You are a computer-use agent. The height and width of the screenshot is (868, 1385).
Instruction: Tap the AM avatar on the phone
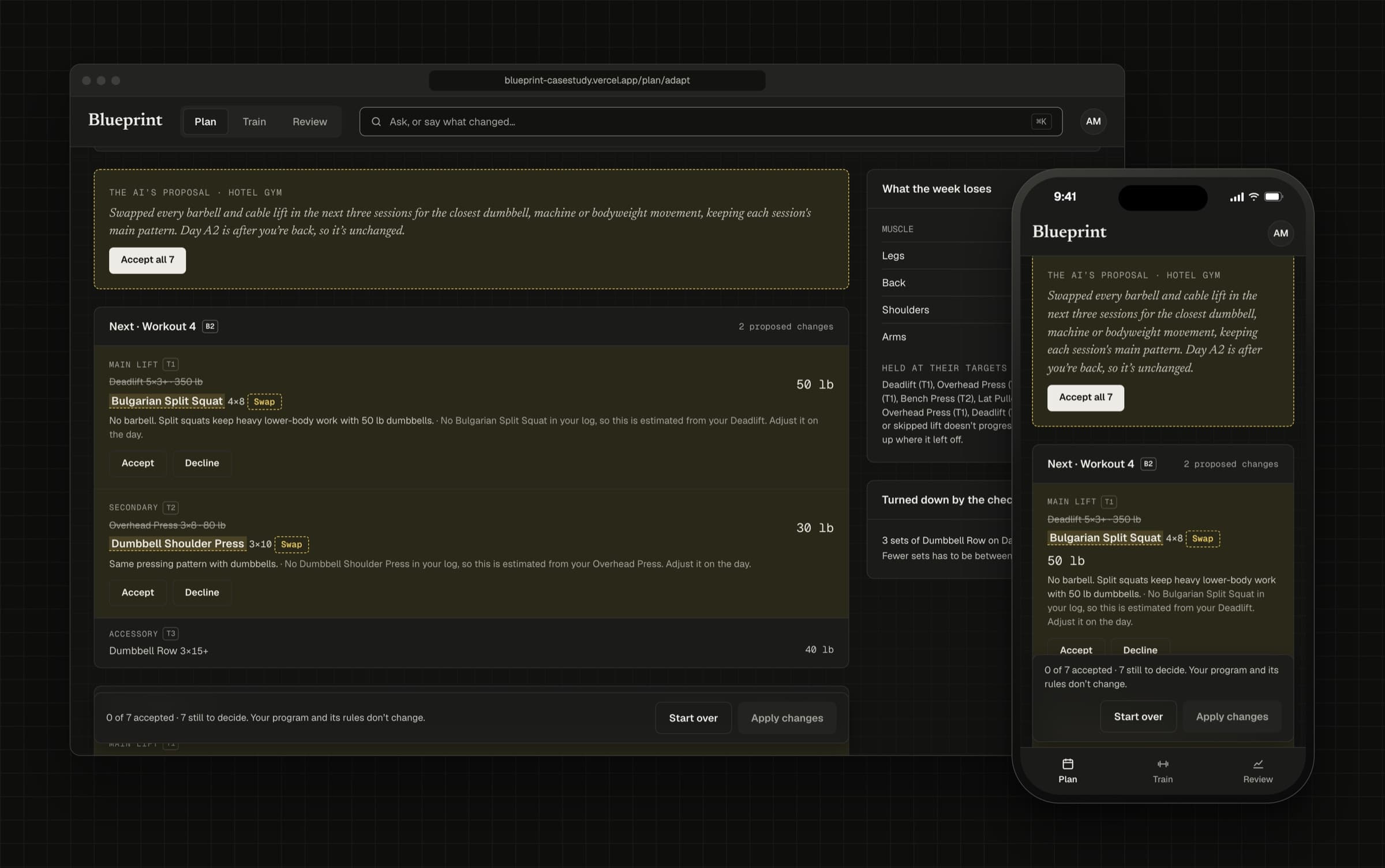point(1281,233)
